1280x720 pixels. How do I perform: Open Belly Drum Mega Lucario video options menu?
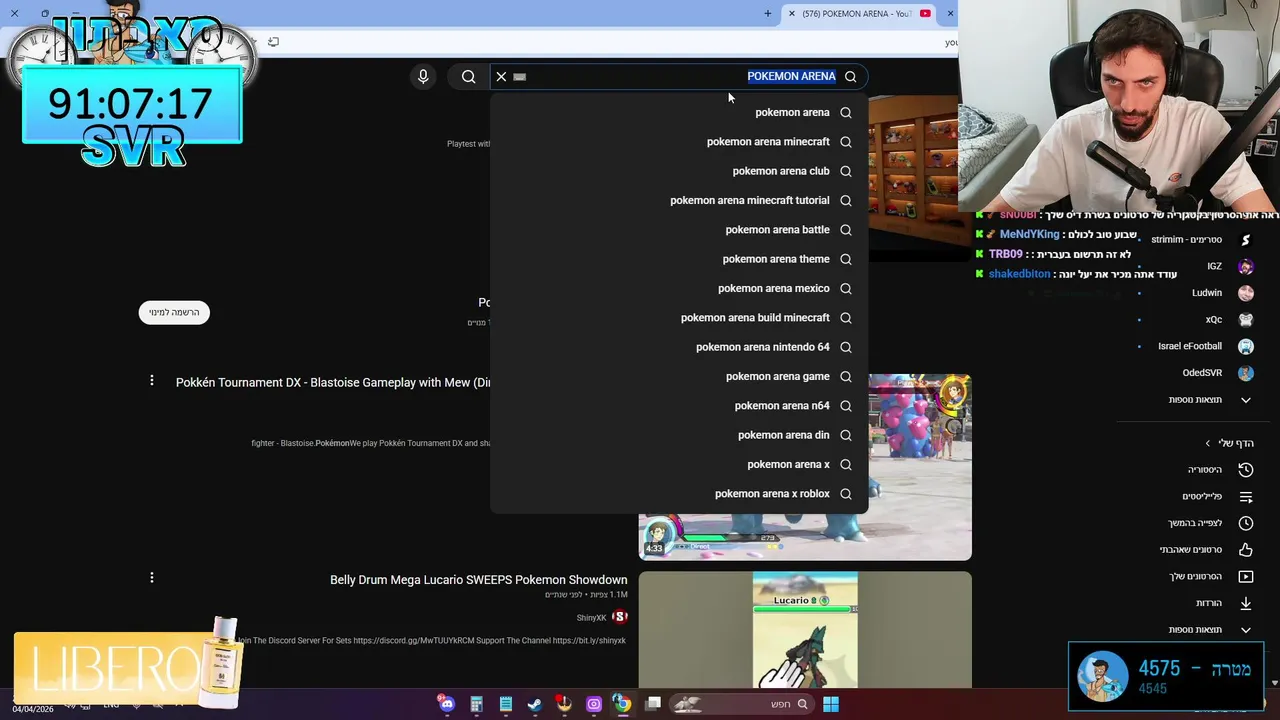[x=152, y=578]
